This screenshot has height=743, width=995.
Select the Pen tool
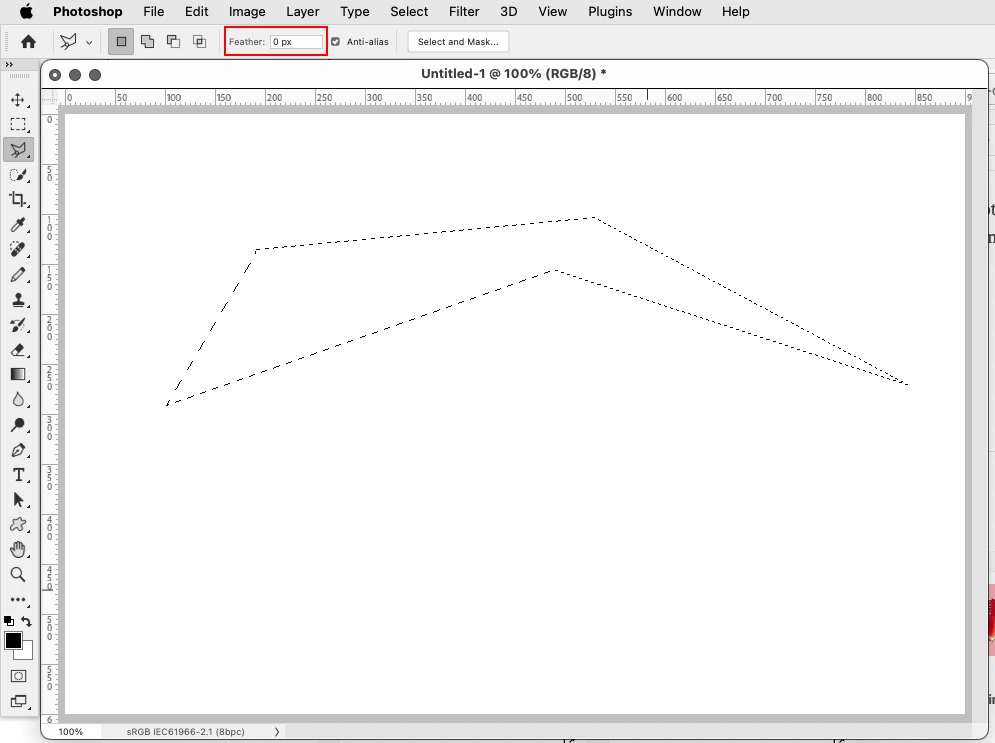18,450
